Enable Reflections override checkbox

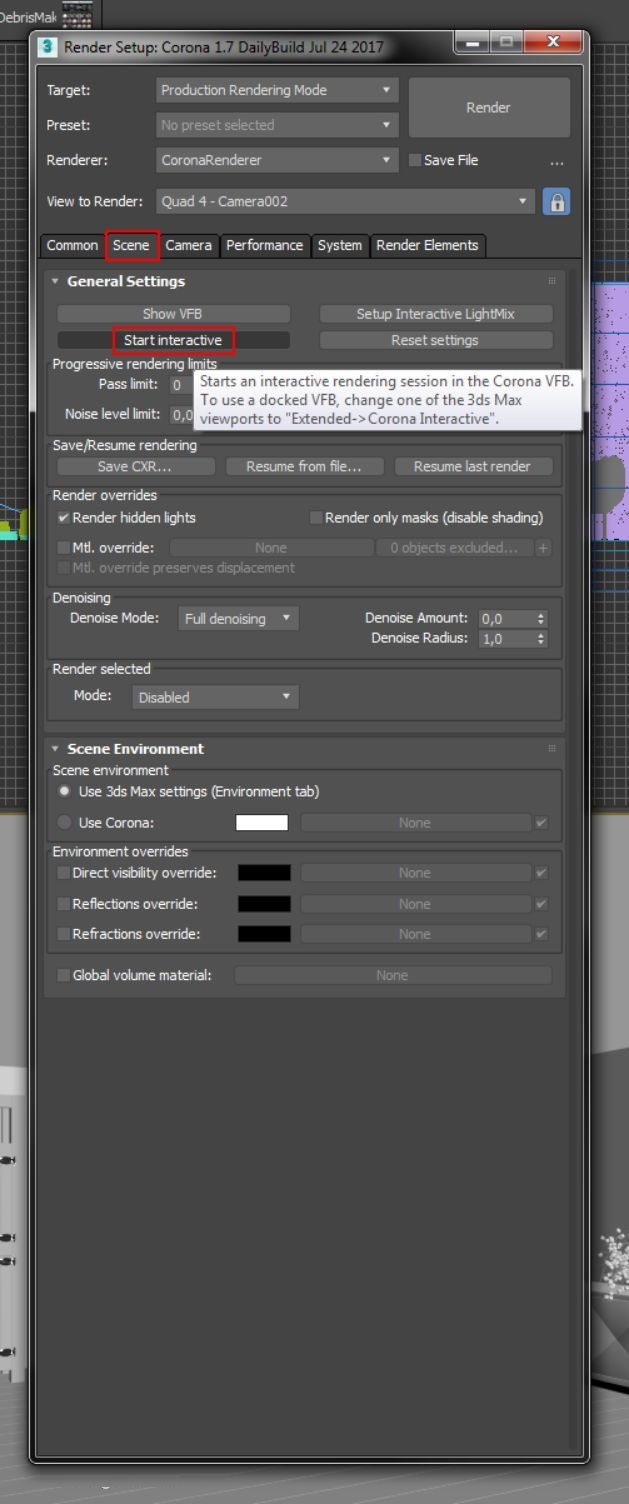click(x=63, y=904)
